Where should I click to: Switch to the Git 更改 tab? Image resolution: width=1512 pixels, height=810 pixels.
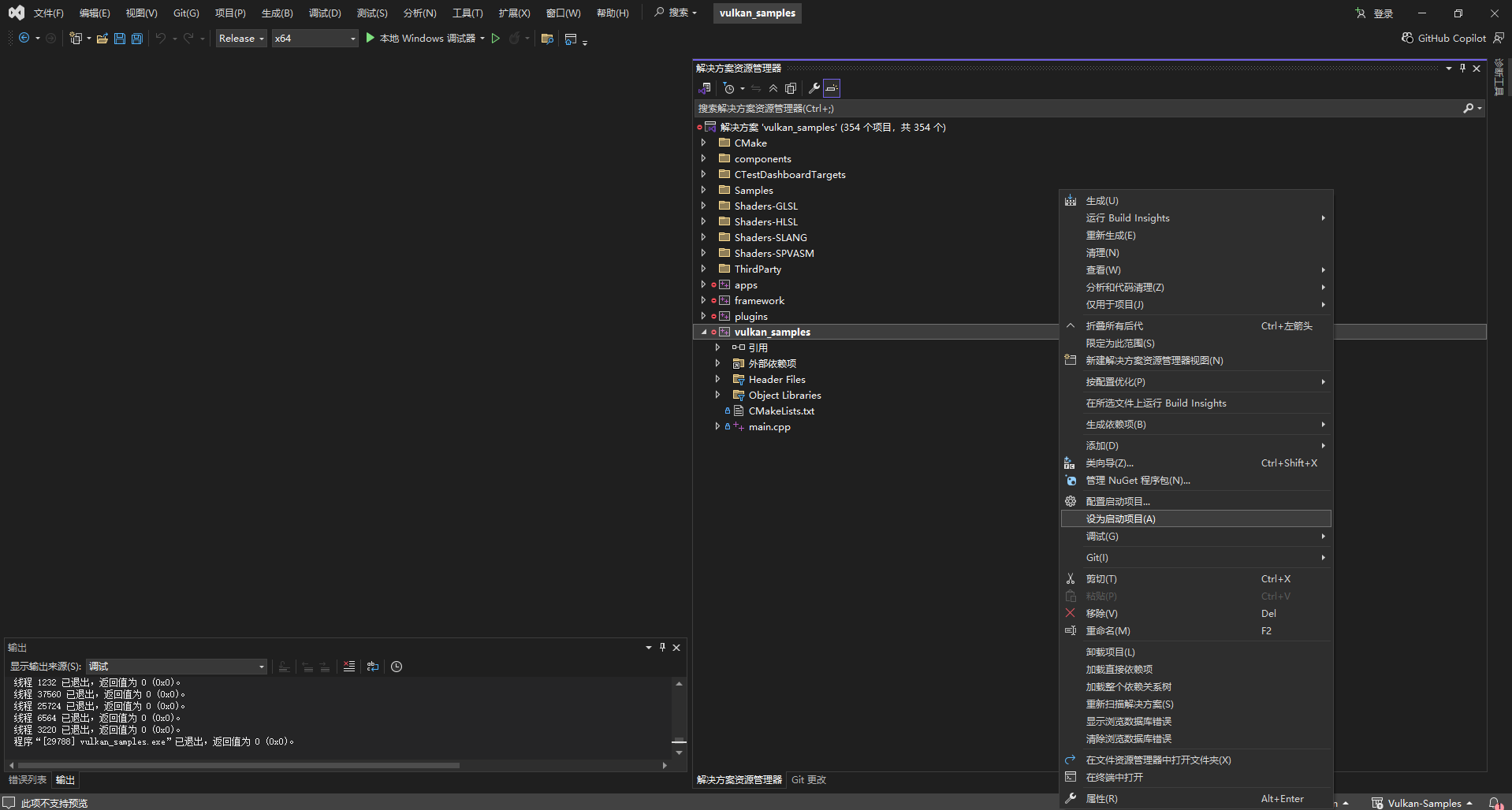tap(809, 780)
